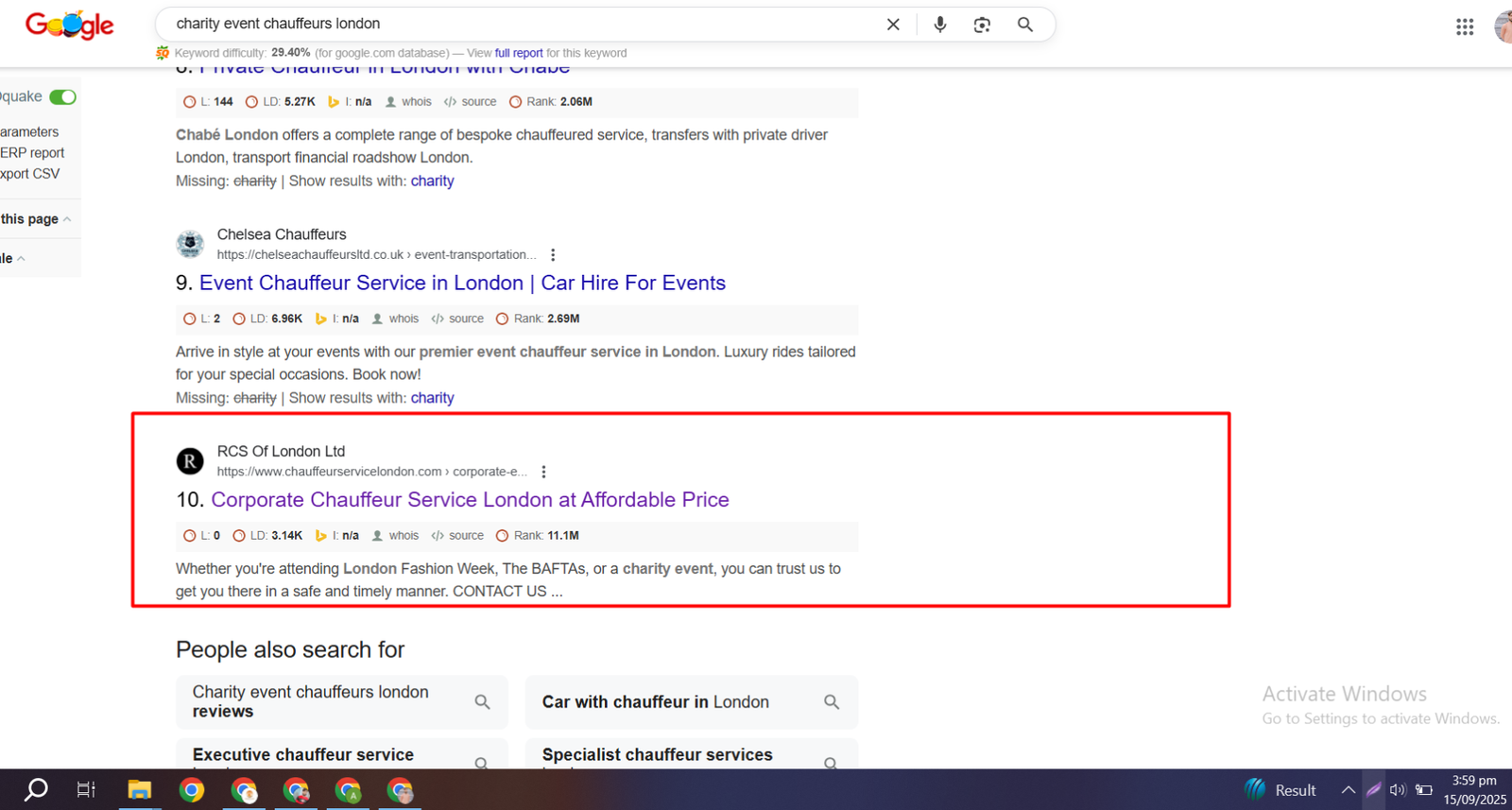1512x810 pixels.
Task: Click the 'full report' keyword difficulty link
Action: pyautogui.click(x=519, y=53)
